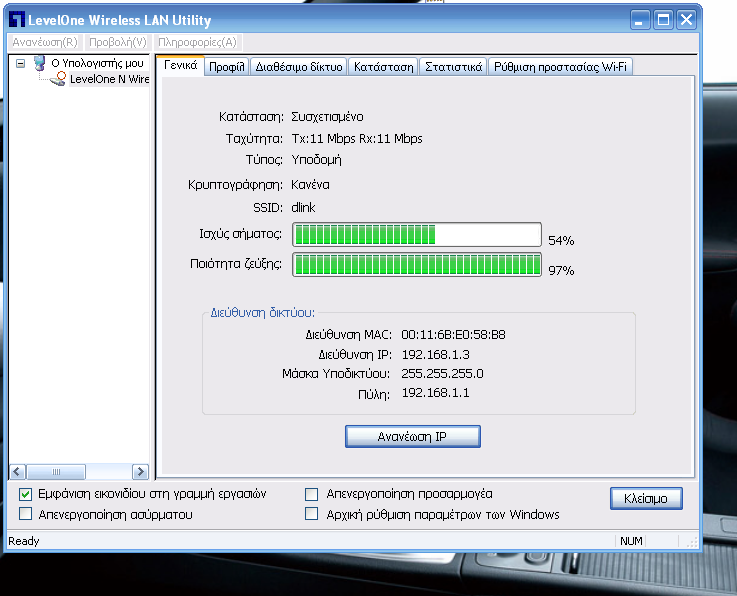Click the tree horizontal scrollbar thumb
This screenshot has width=737, height=596.
(56, 471)
